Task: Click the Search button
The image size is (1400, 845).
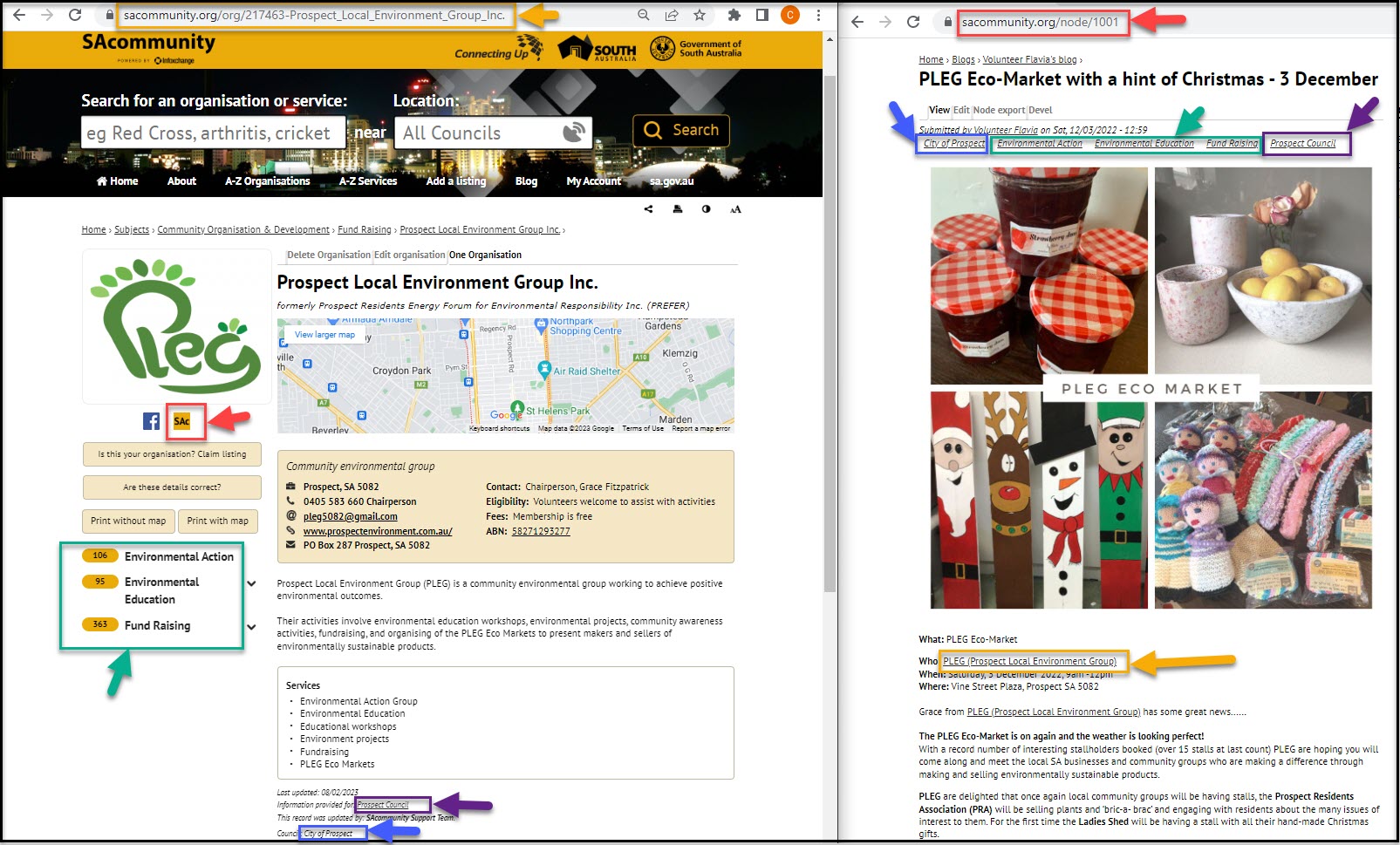Action: click(681, 131)
